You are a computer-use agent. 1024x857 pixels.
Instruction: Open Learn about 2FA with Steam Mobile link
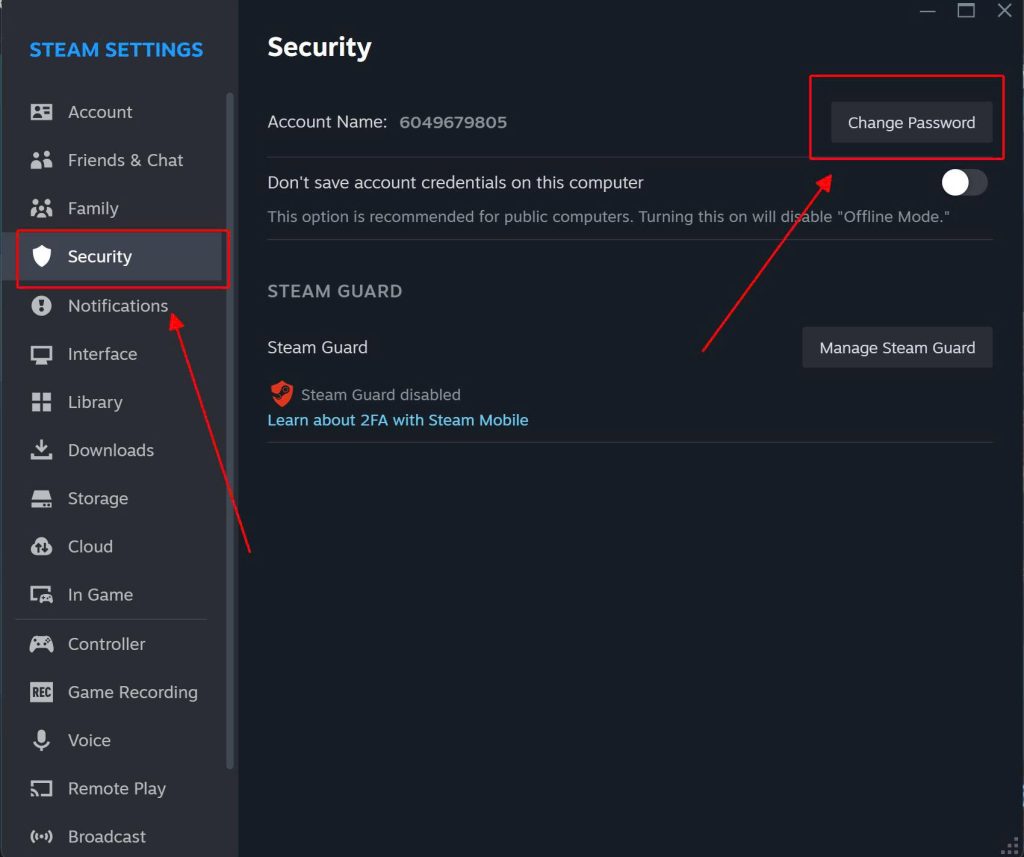(x=398, y=420)
